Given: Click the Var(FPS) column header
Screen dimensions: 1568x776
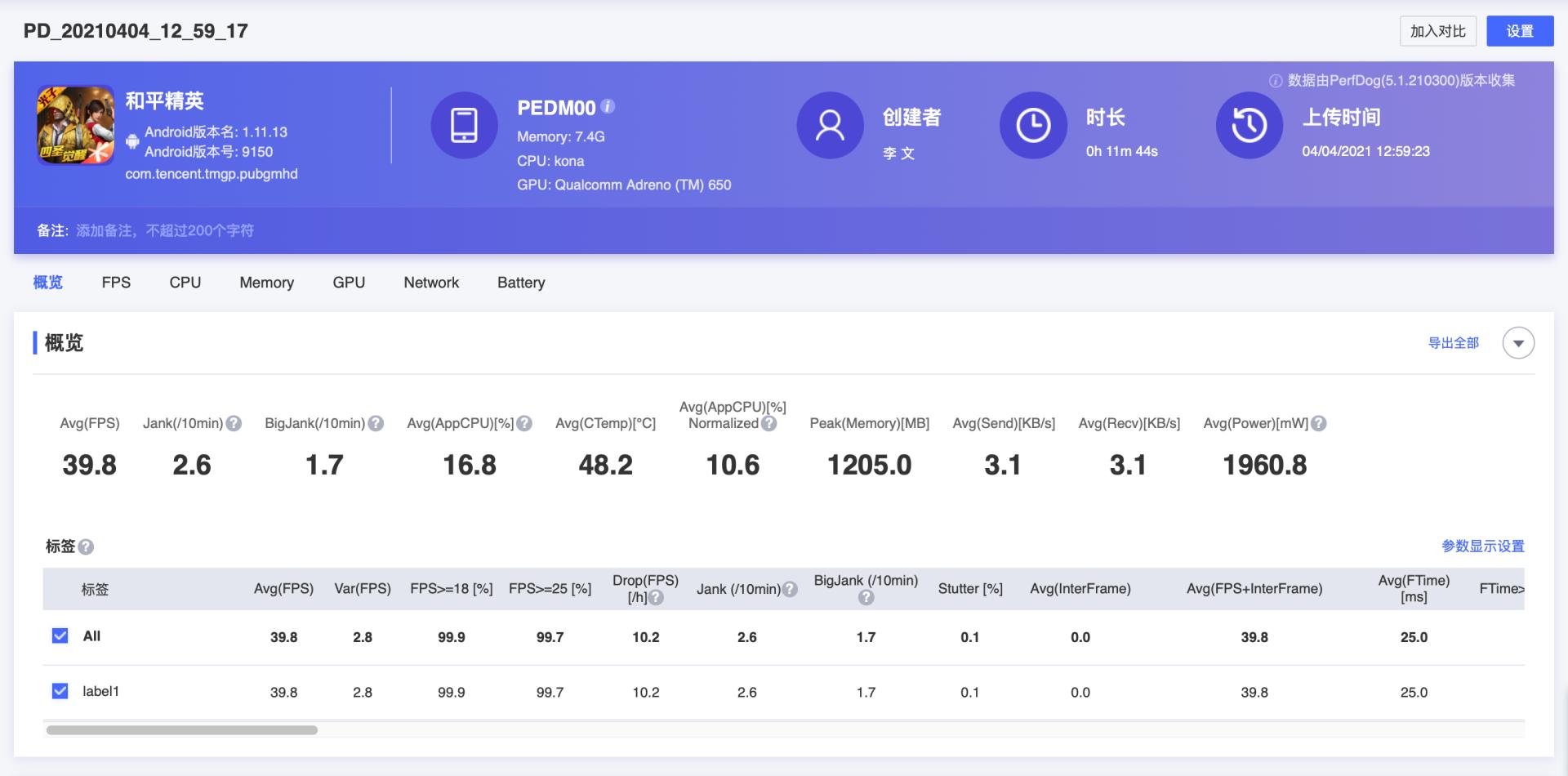Looking at the screenshot, I should click(363, 589).
